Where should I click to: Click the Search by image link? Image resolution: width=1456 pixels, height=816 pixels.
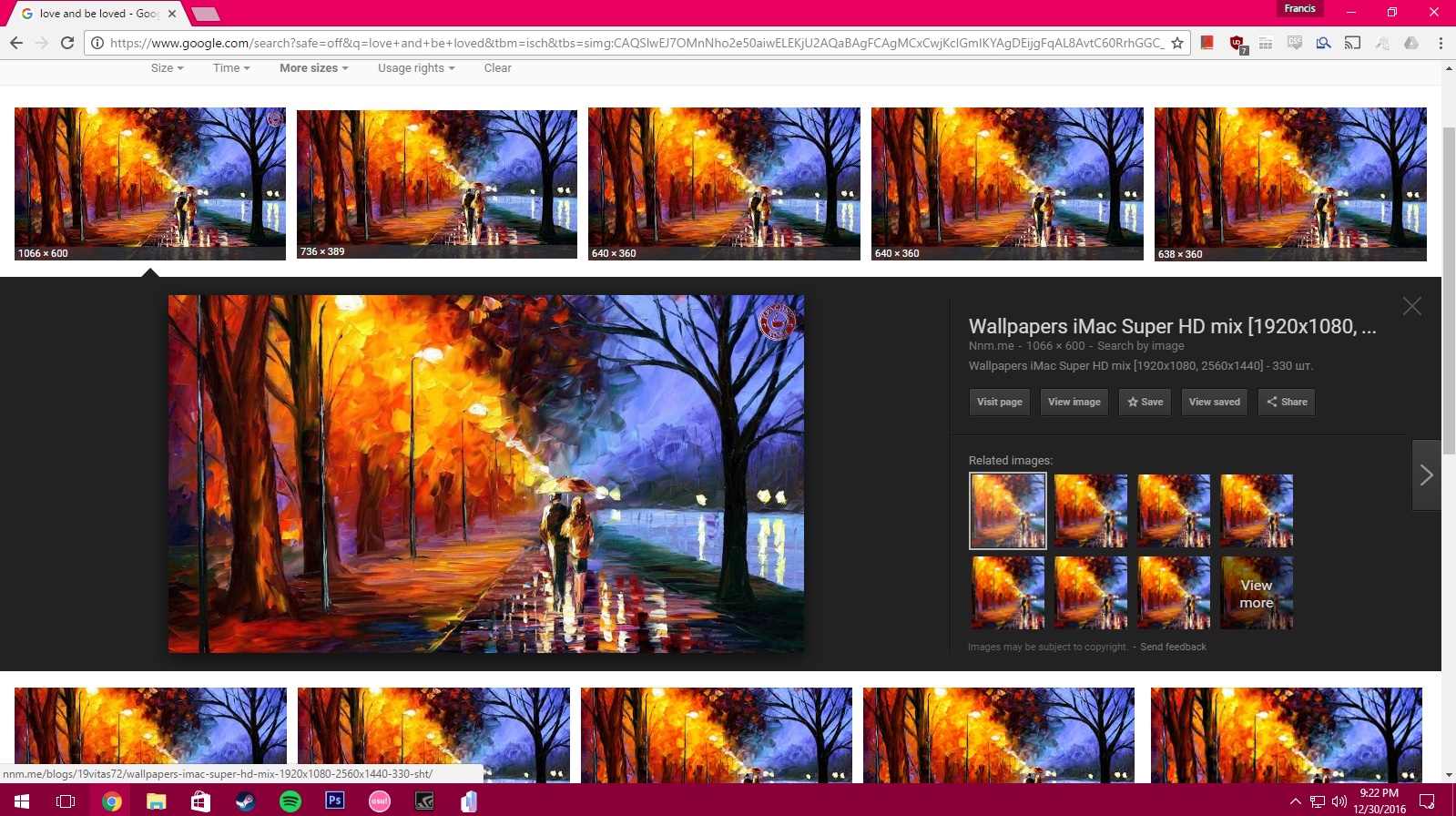pos(1141,346)
